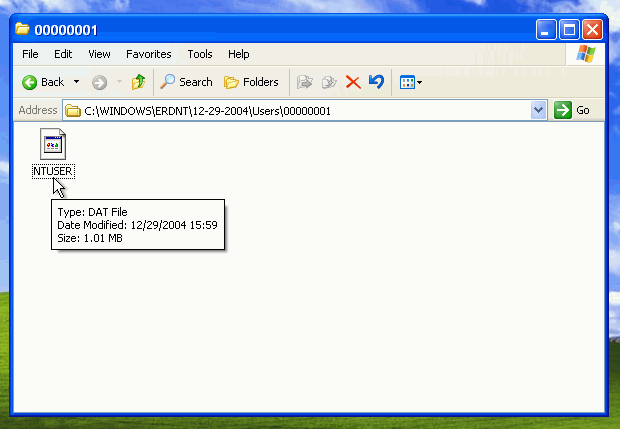This screenshot has width=620, height=429.
Task: Click the folder icon in address bar
Action: coord(73,110)
